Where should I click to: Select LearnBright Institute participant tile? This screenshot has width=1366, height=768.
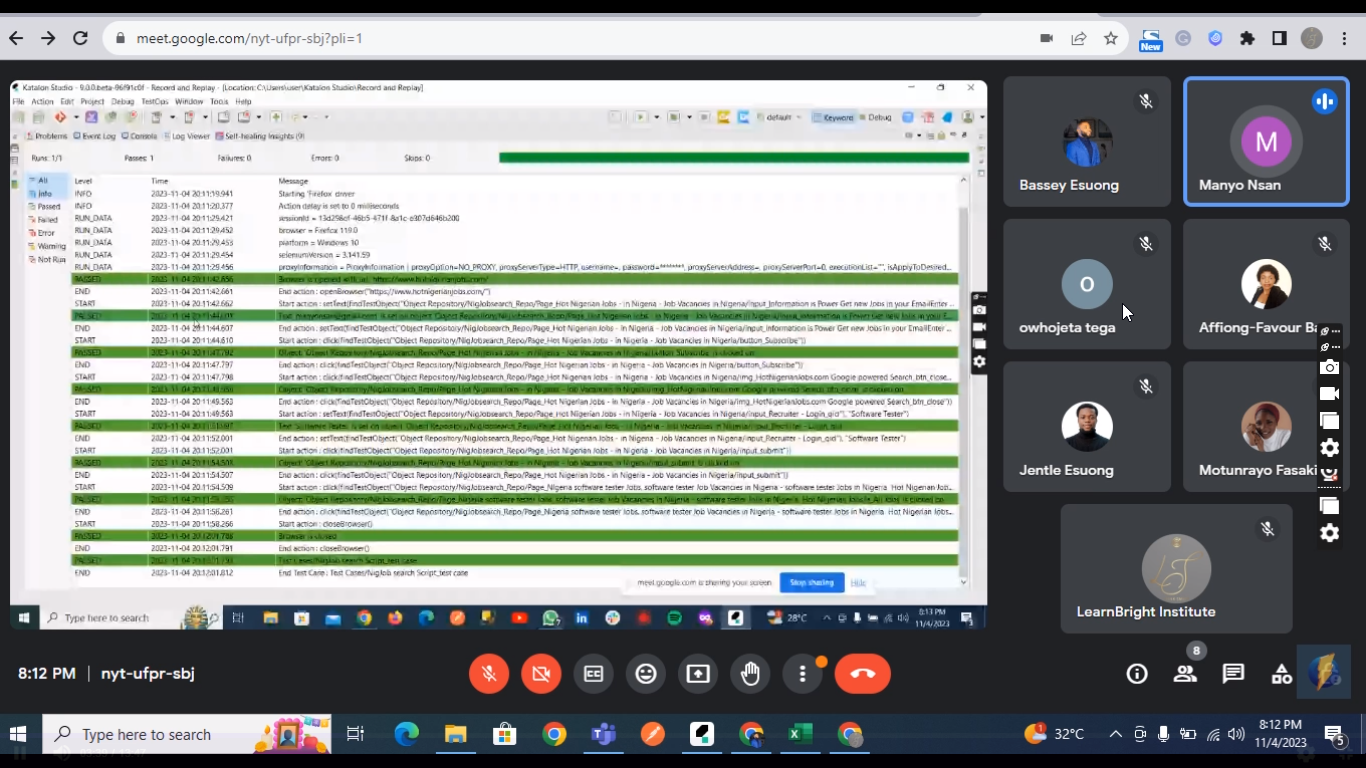(1176, 569)
